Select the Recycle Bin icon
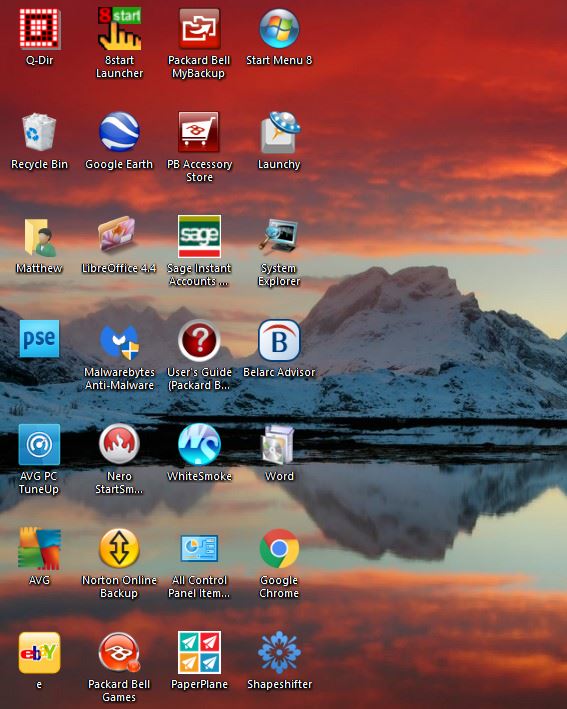 pos(39,132)
